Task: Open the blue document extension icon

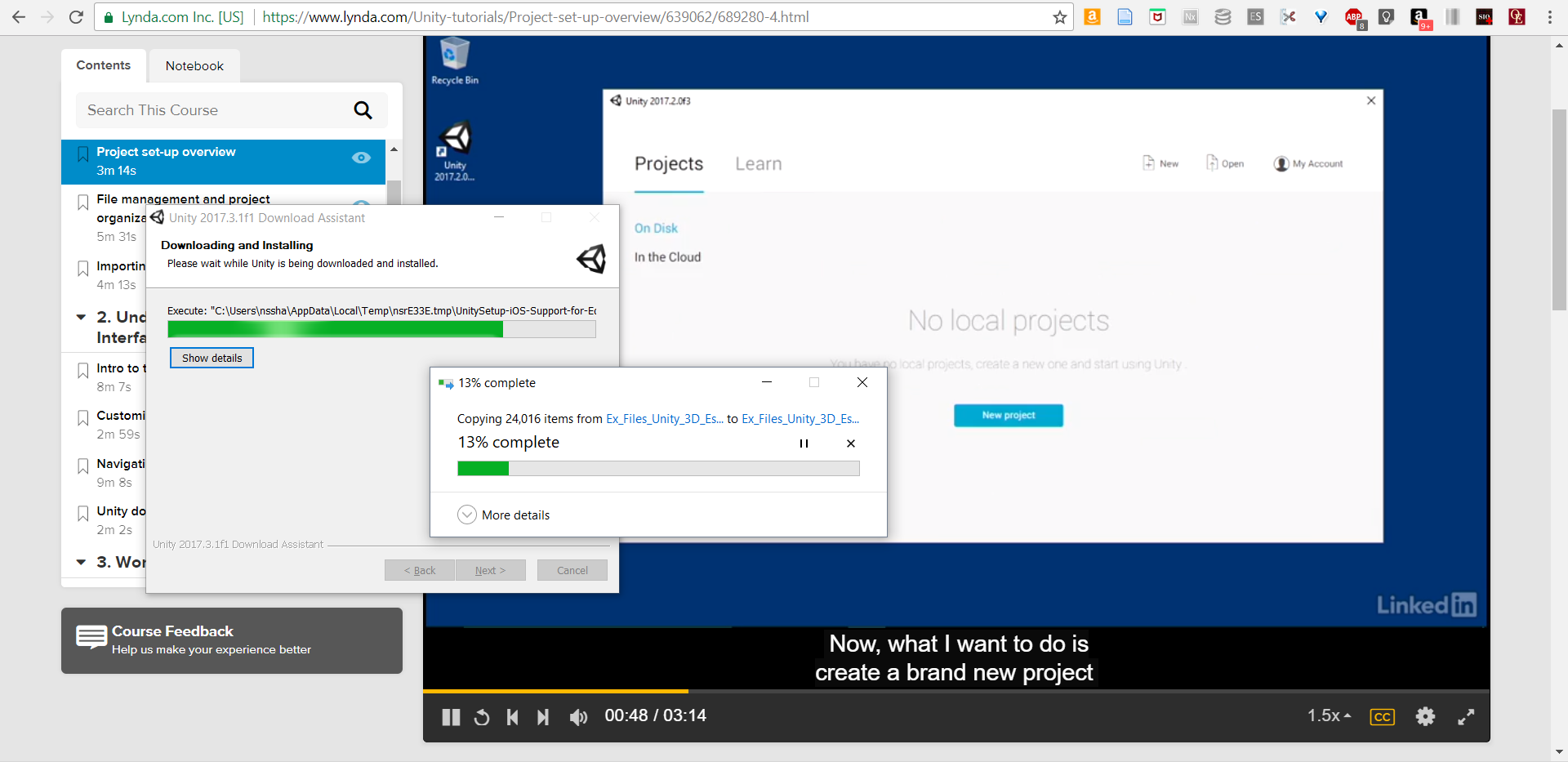Action: (x=1125, y=16)
